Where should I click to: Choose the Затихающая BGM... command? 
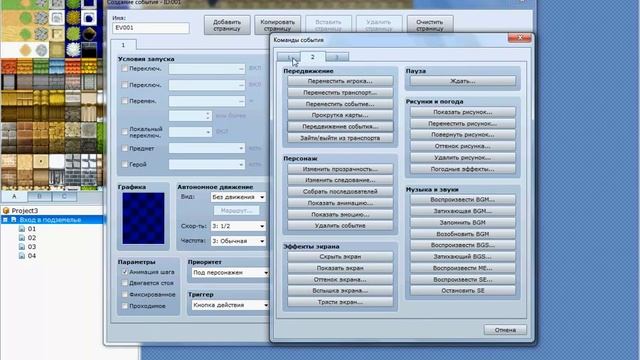tap(462, 211)
